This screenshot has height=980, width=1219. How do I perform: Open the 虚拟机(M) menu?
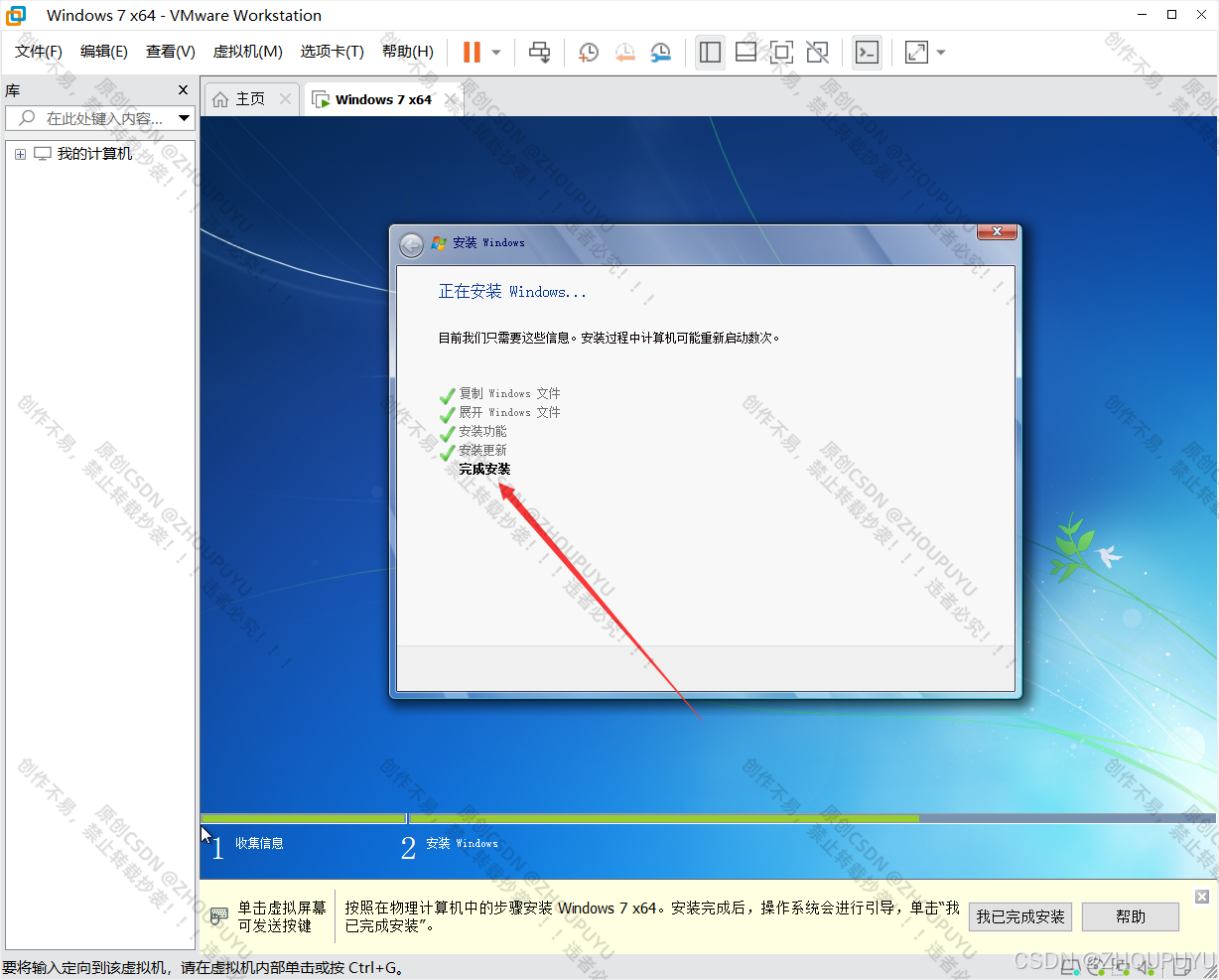[x=248, y=52]
